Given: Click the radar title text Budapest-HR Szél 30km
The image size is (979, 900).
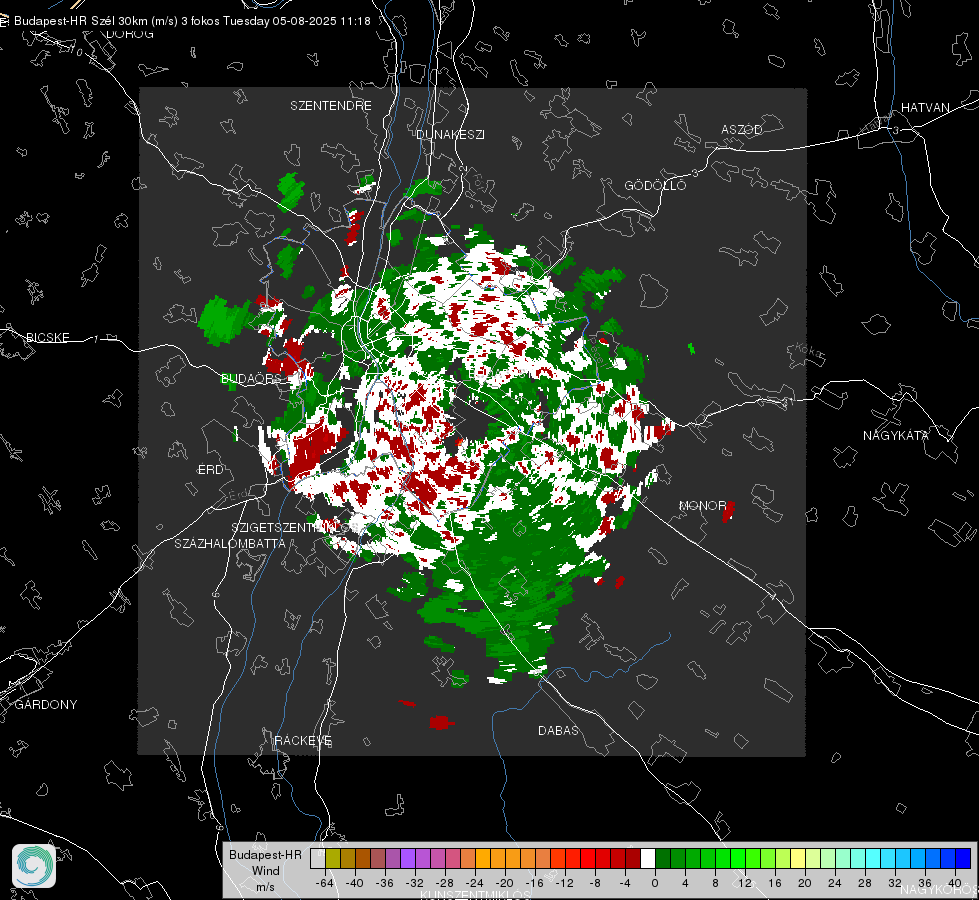Looking at the screenshot, I should [x=81, y=21].
